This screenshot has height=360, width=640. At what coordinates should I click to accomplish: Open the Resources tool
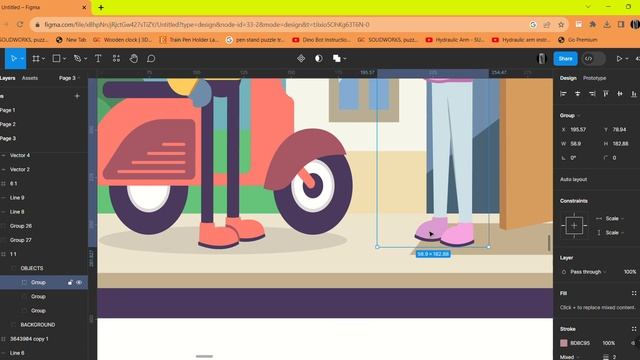click(x=116, y=59)
